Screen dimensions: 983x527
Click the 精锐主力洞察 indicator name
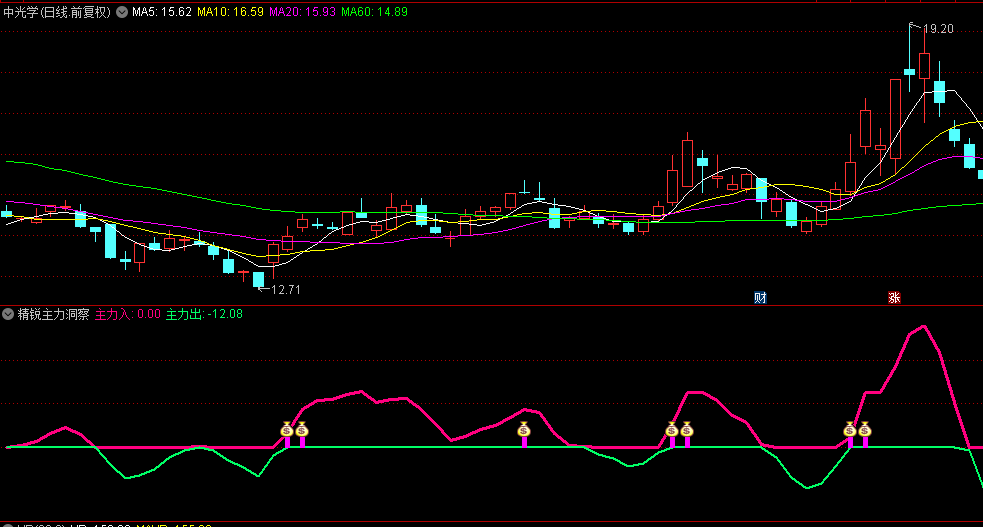pos(53,314)
